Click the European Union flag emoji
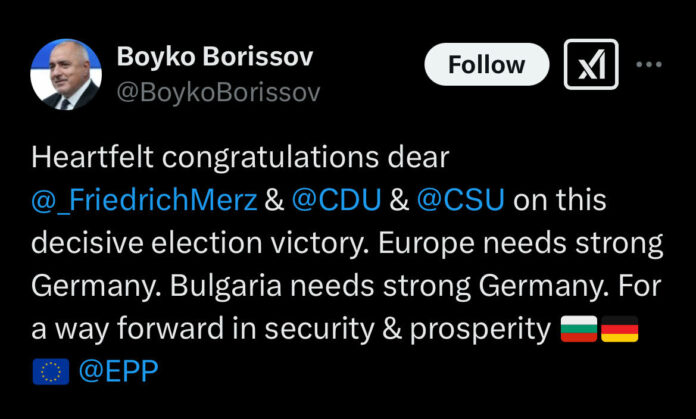 pos(50,371)
